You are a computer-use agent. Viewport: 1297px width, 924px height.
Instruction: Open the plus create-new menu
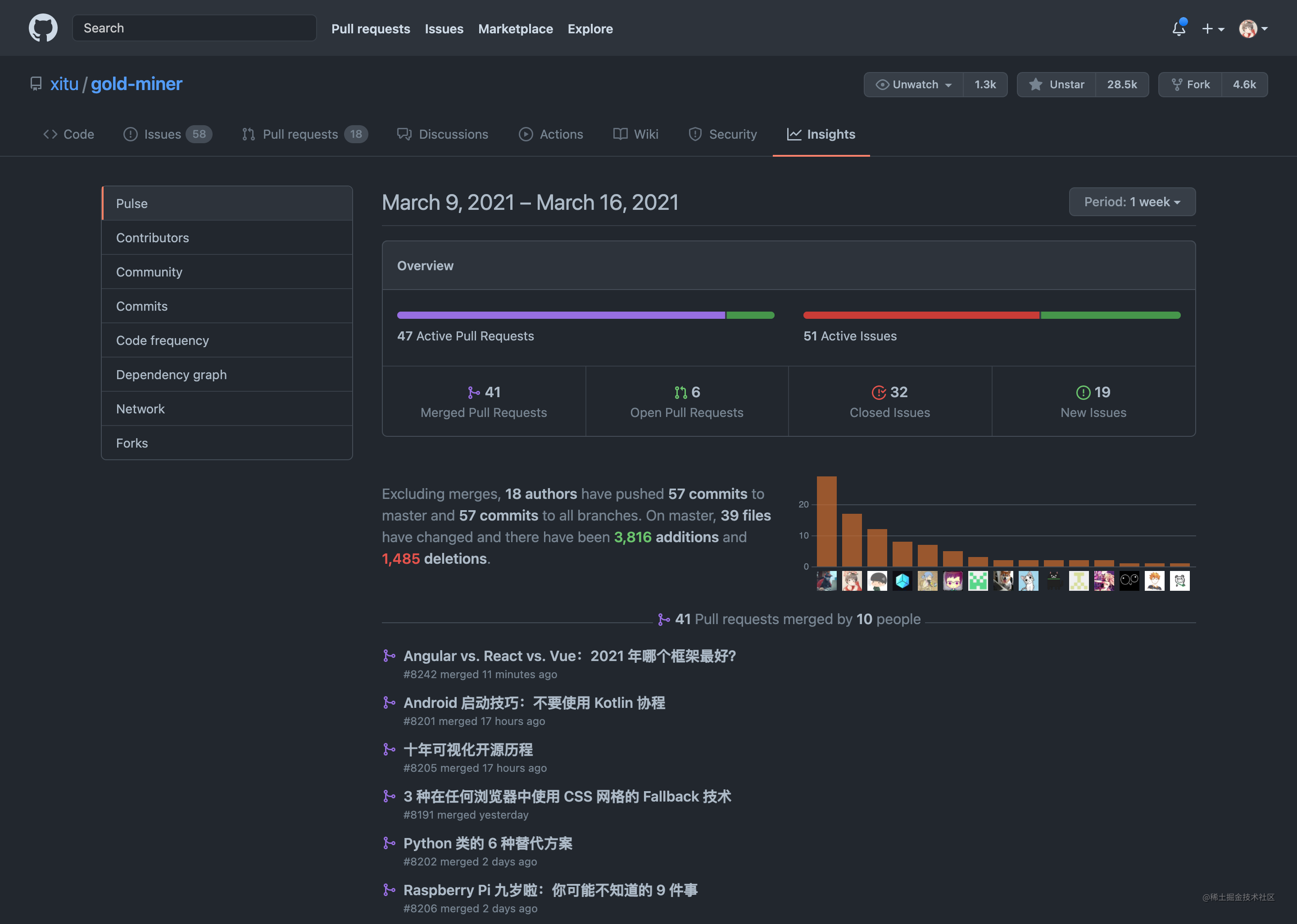[1212, 28]
